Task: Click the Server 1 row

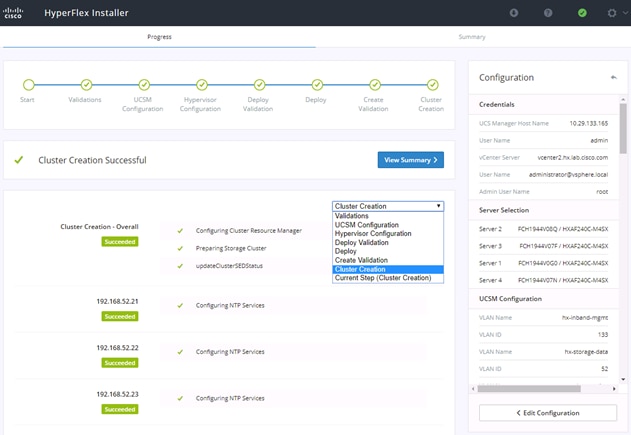Action: (544, 263)
